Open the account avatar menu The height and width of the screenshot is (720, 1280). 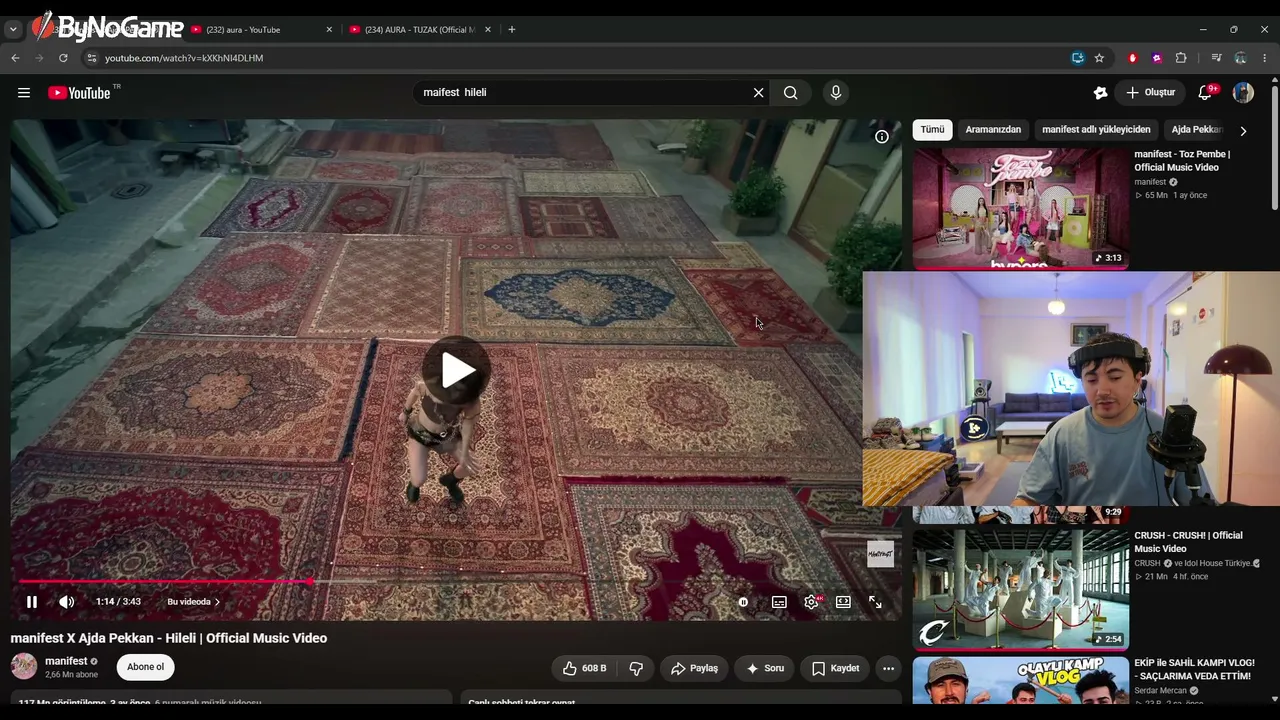(x=1243, y=93)
